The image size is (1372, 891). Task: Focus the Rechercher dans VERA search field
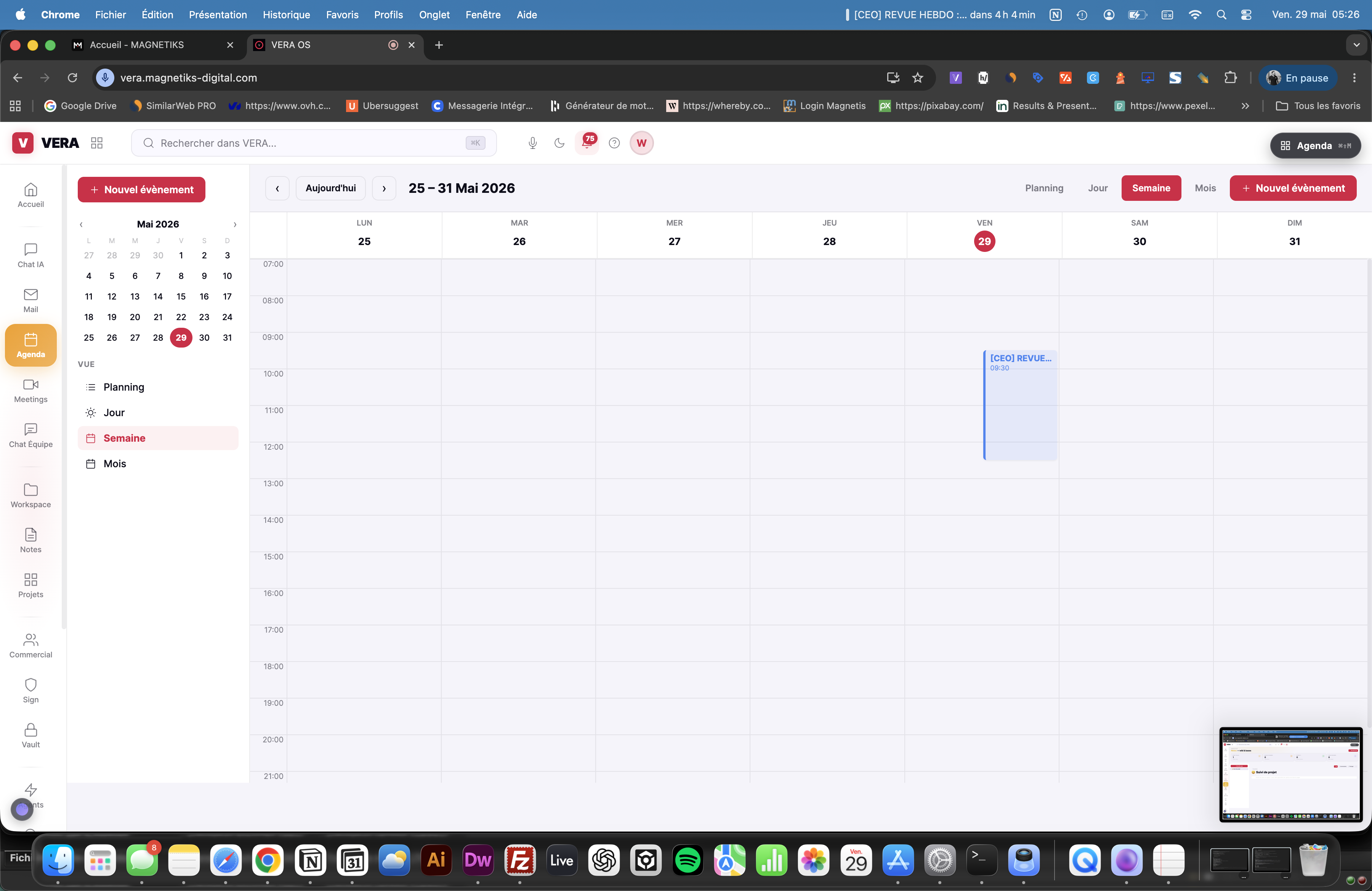pyautogui.click(x=314, y=143)
